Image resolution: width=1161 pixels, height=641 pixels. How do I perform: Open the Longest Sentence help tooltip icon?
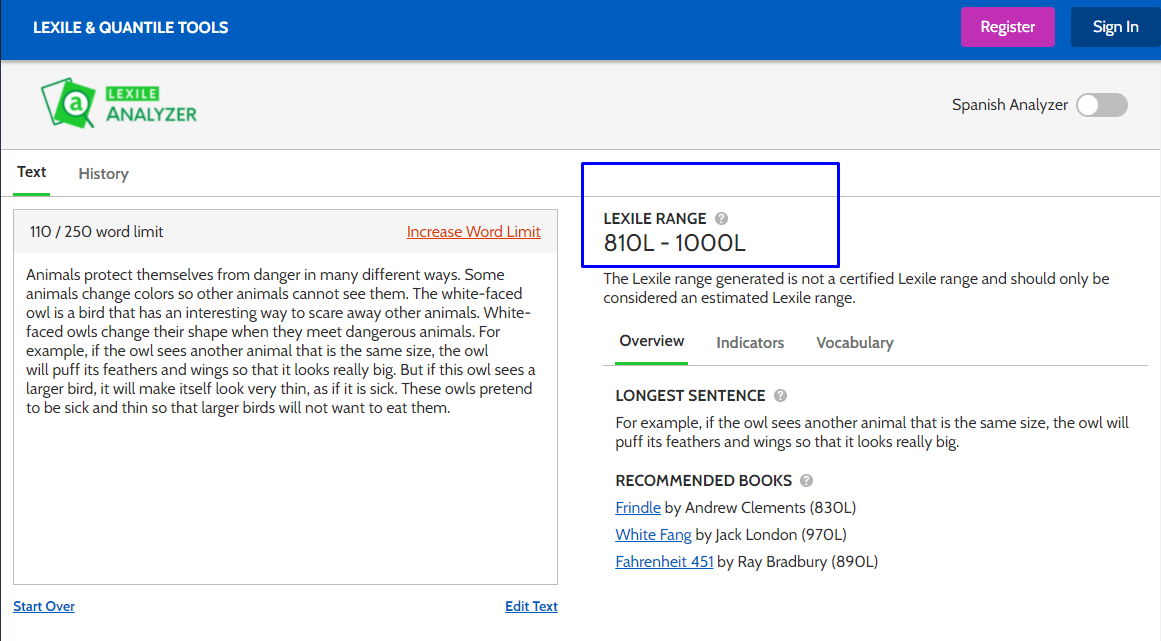click(x=780, y=396)
